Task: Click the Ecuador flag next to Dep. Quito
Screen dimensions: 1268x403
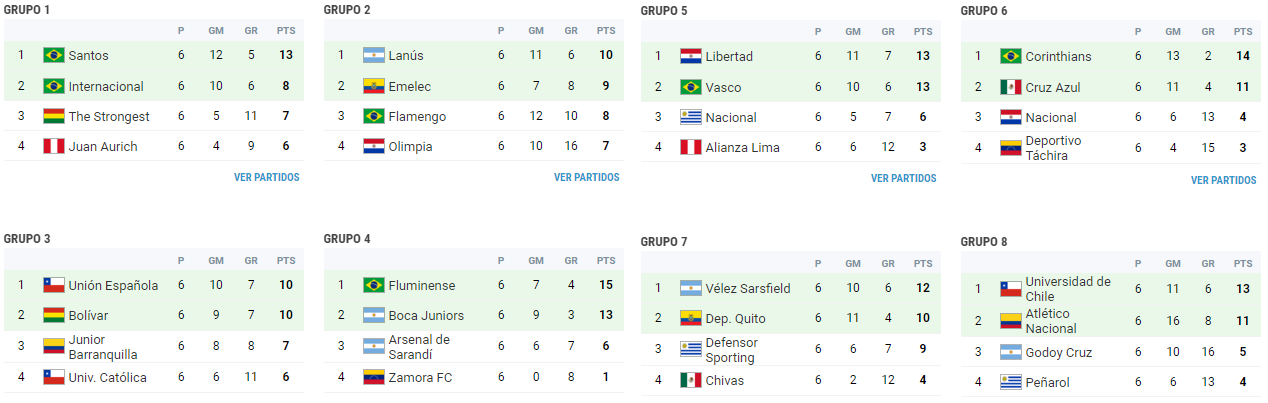Action: pos(690,318)
